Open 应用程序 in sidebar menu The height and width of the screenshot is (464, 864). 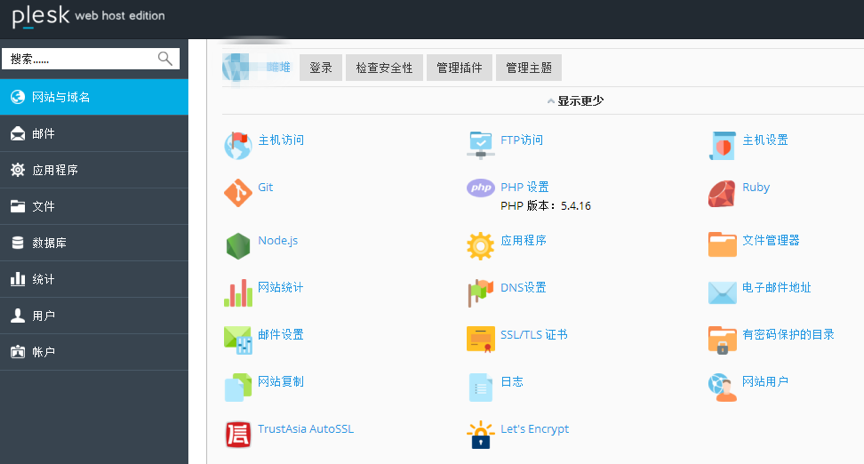tap(94, 170)
